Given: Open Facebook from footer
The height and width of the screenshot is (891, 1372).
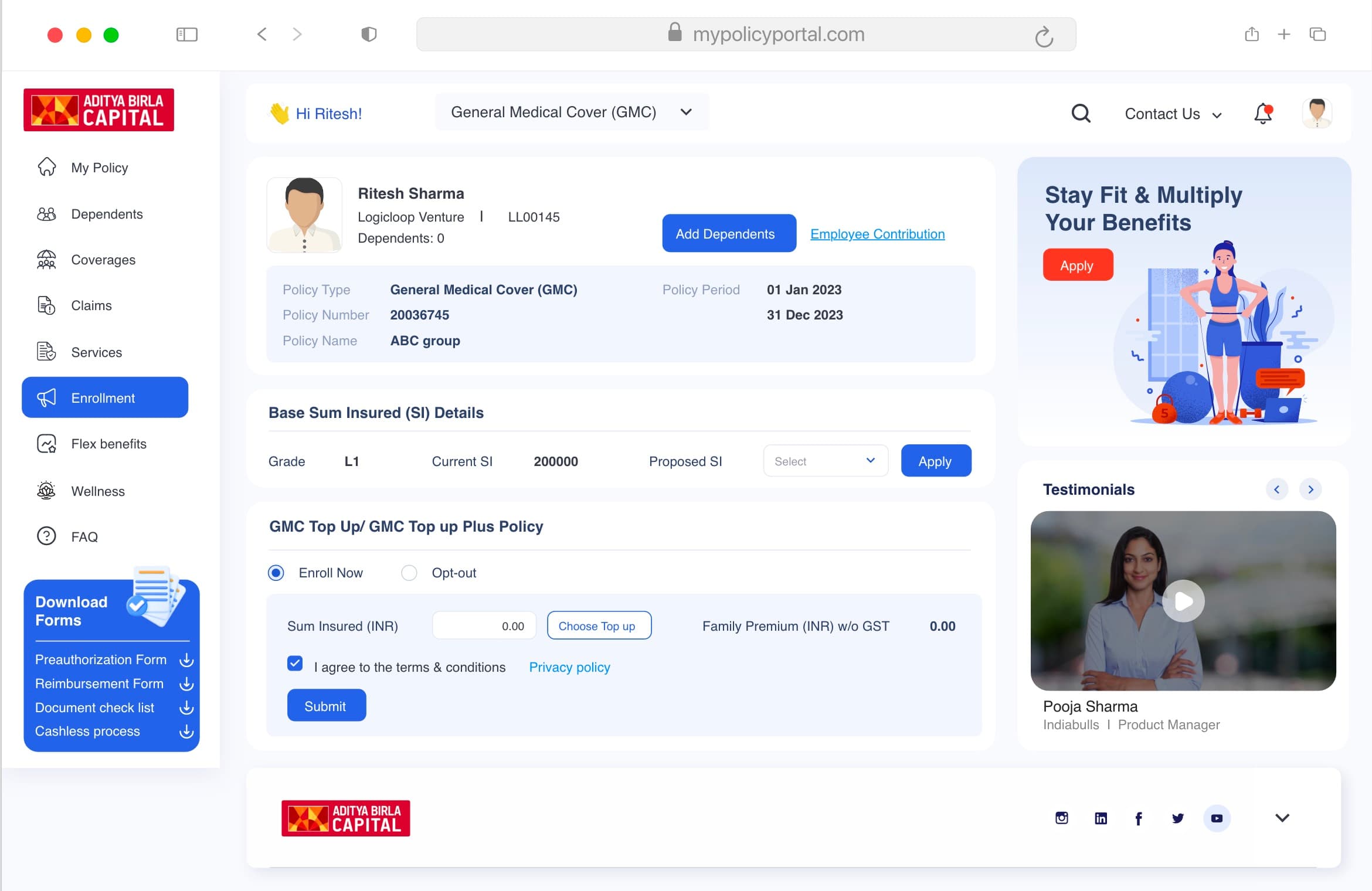Looking at the screenshot, I should pos(1139,818).
